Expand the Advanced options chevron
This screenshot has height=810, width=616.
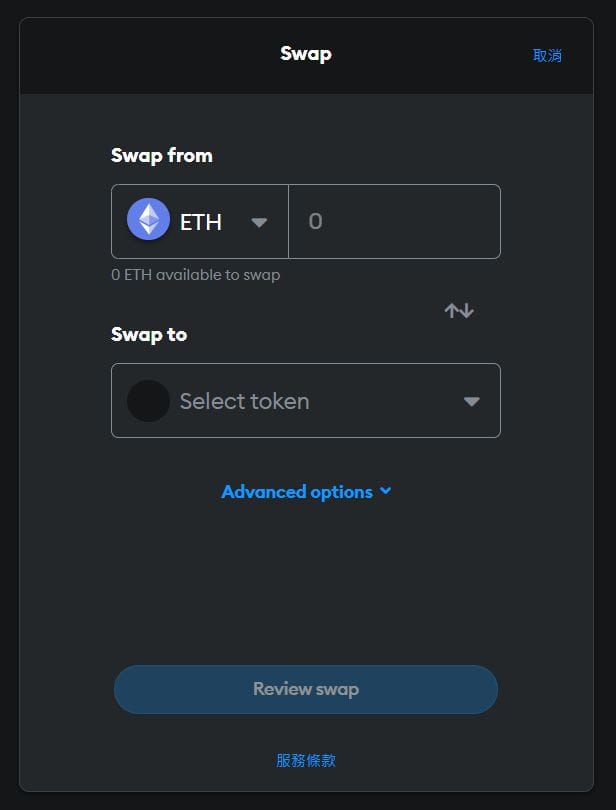point(386,490)
